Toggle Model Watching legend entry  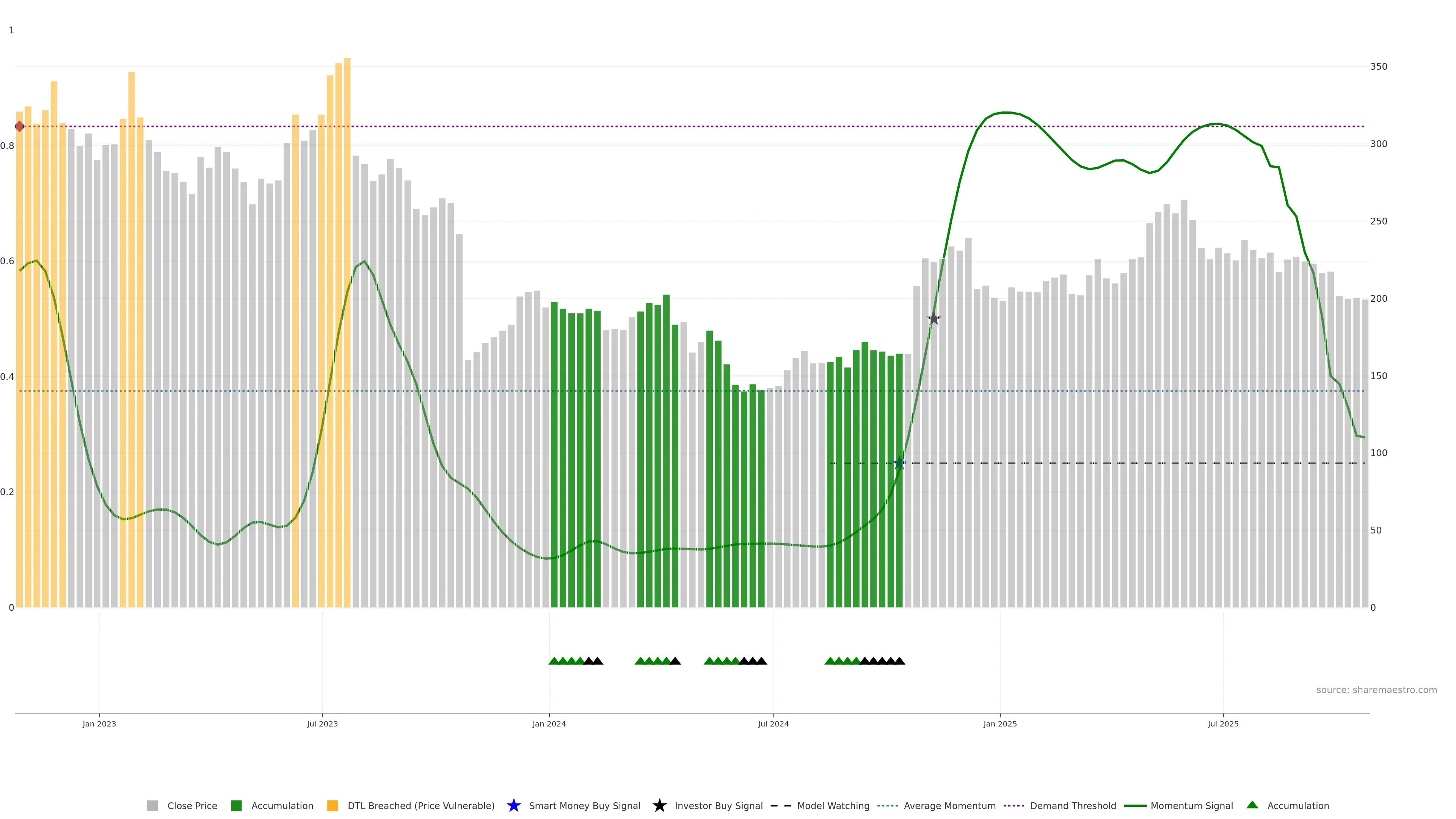pyautogui.click(x=833, y=805)
